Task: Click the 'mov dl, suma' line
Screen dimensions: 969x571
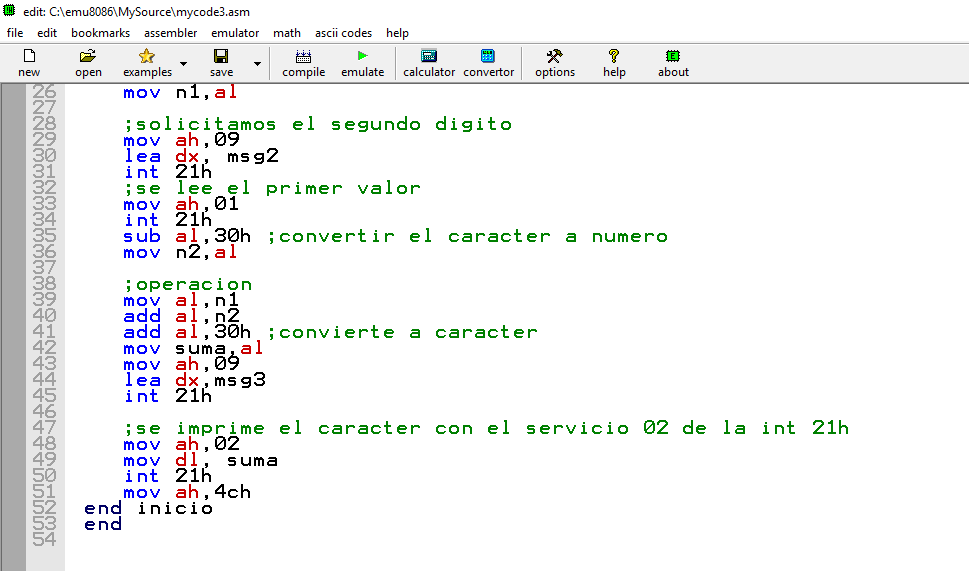Action: point(200,460)
